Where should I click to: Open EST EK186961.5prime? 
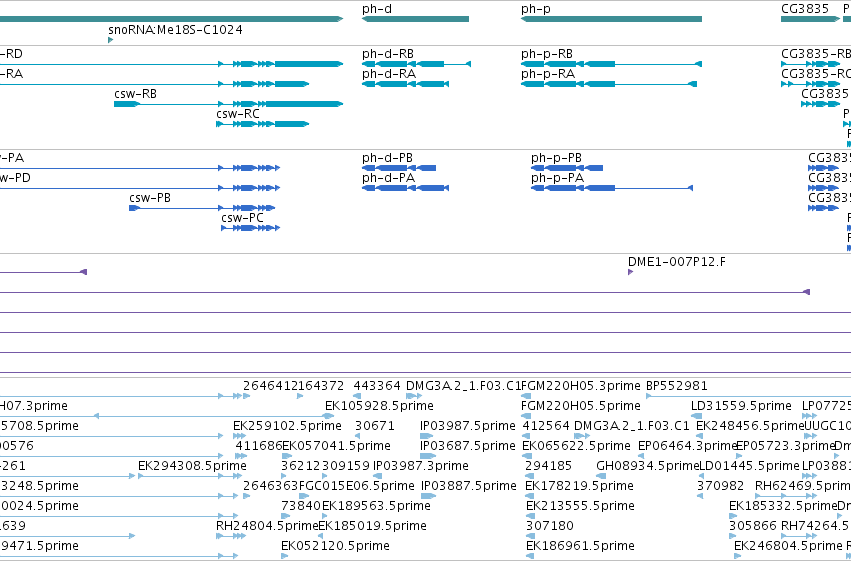click(x=580, y=546)
